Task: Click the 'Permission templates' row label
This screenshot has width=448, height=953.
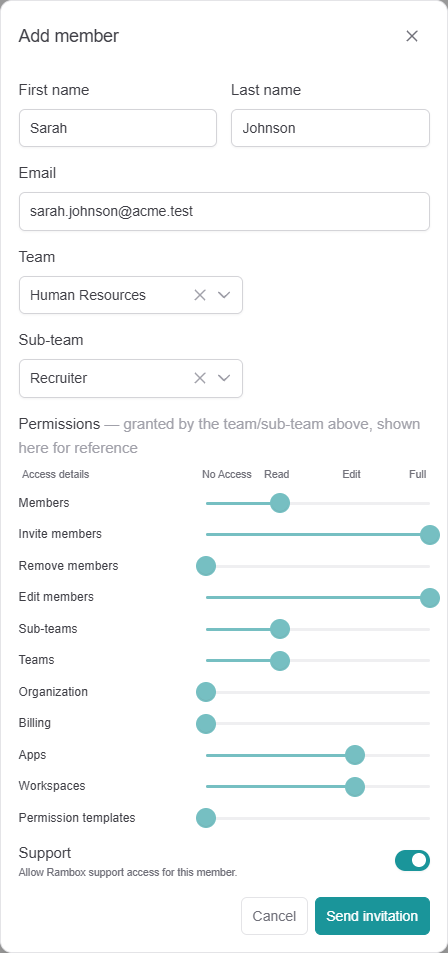Action: pos(77,817)
